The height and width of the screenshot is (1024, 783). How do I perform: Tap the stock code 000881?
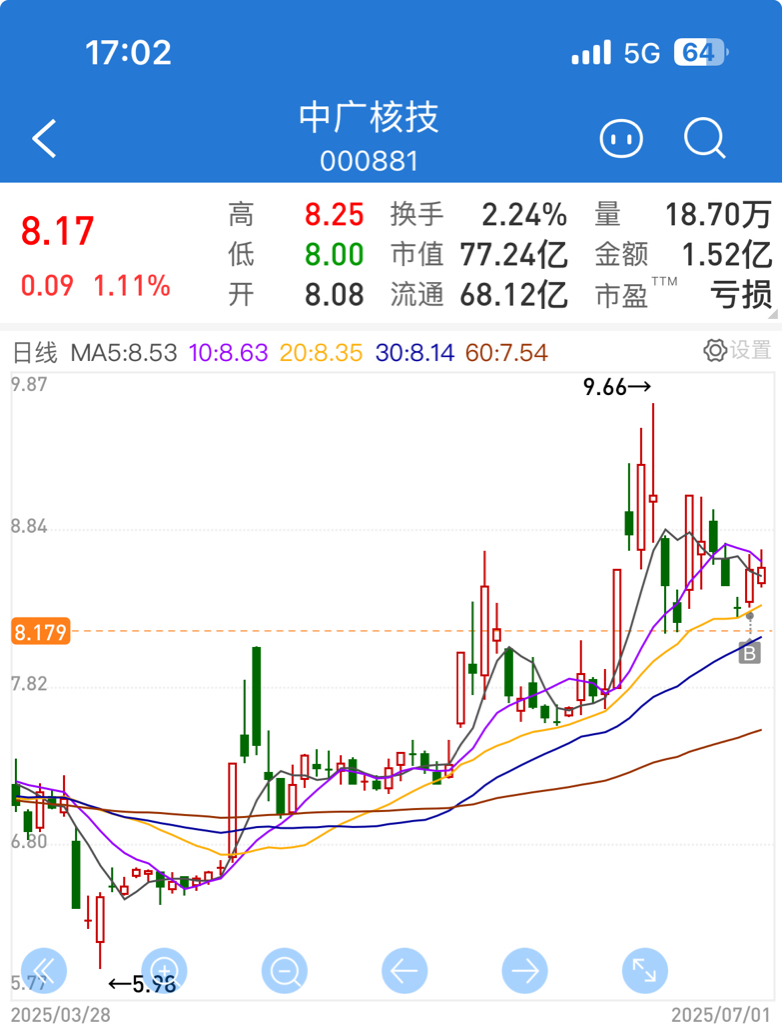click(369, 161)
